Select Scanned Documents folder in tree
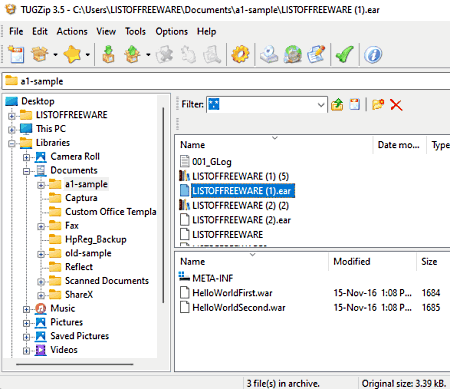Screen dimensions: 450x389 [107, 281]
